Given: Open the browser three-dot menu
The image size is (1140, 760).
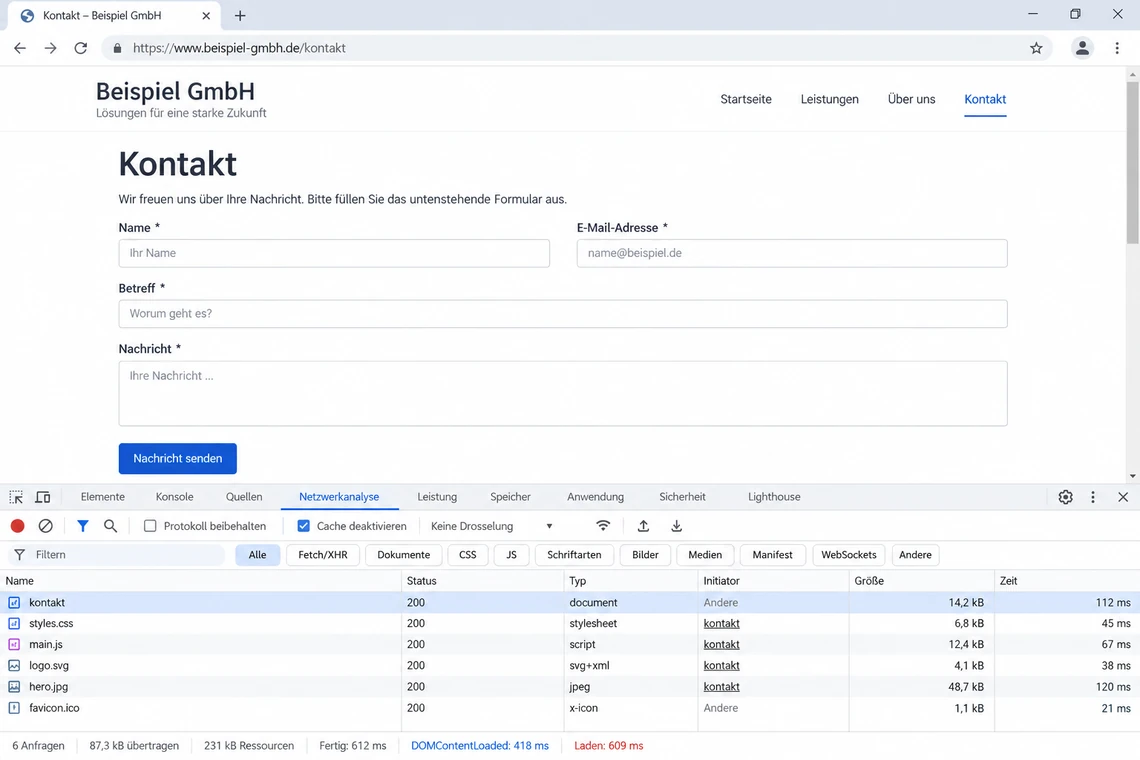Looking at the screenshot, I should (x=1117, y=48).
